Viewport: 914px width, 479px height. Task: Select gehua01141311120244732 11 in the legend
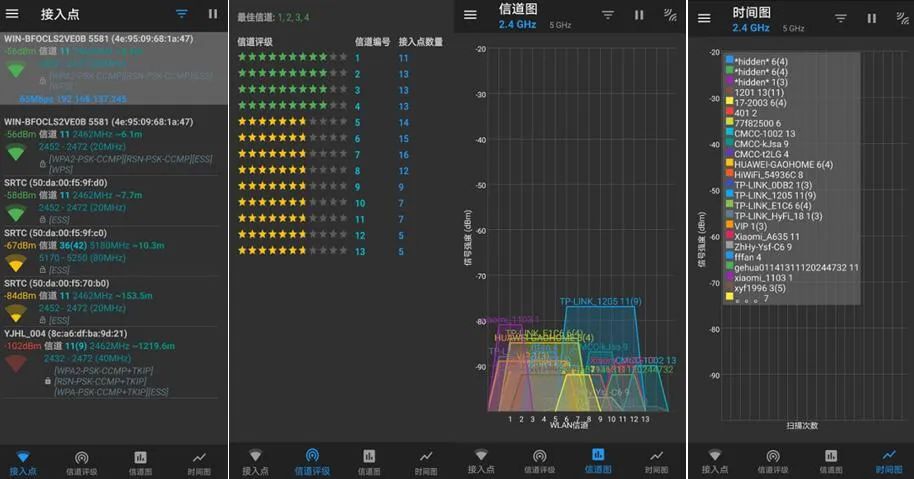796,267
